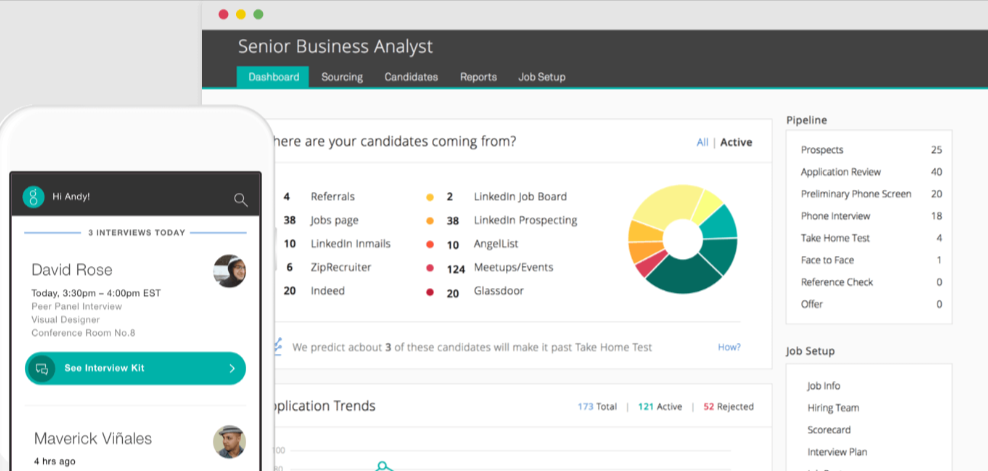988x471 pixels.
Task: Click the LinkedIn Inmails source row
Action: click(337, 244)
